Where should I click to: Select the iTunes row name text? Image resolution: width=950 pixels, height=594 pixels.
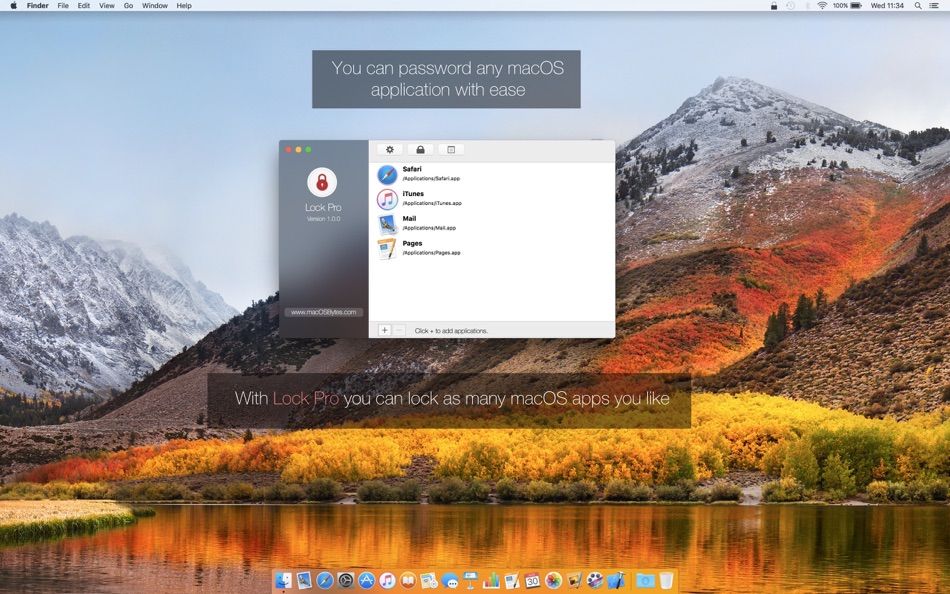click(413, 194)
